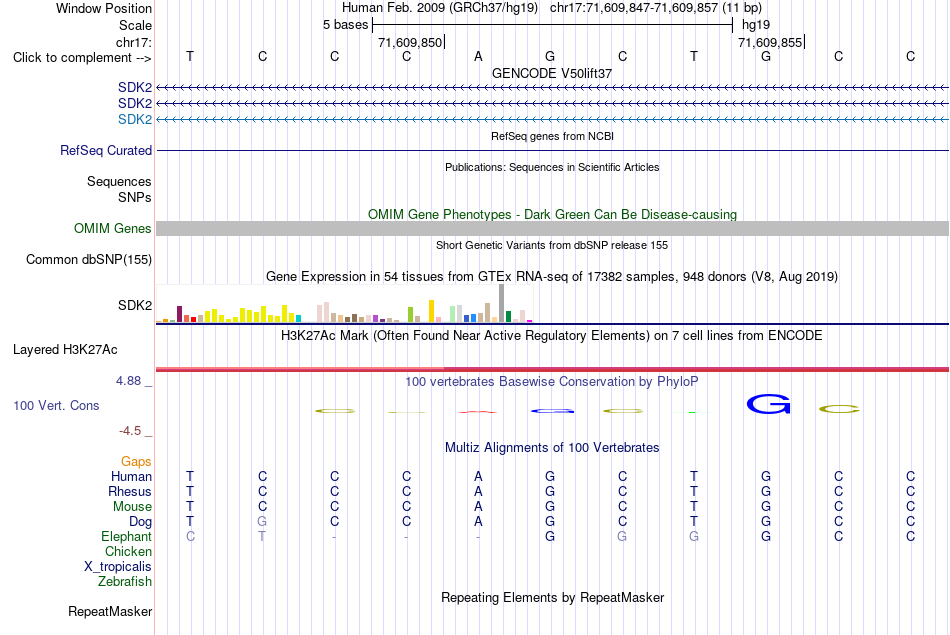Click the Zebrafish species label
Screen dimensions: 950x635
pos(125,582)
